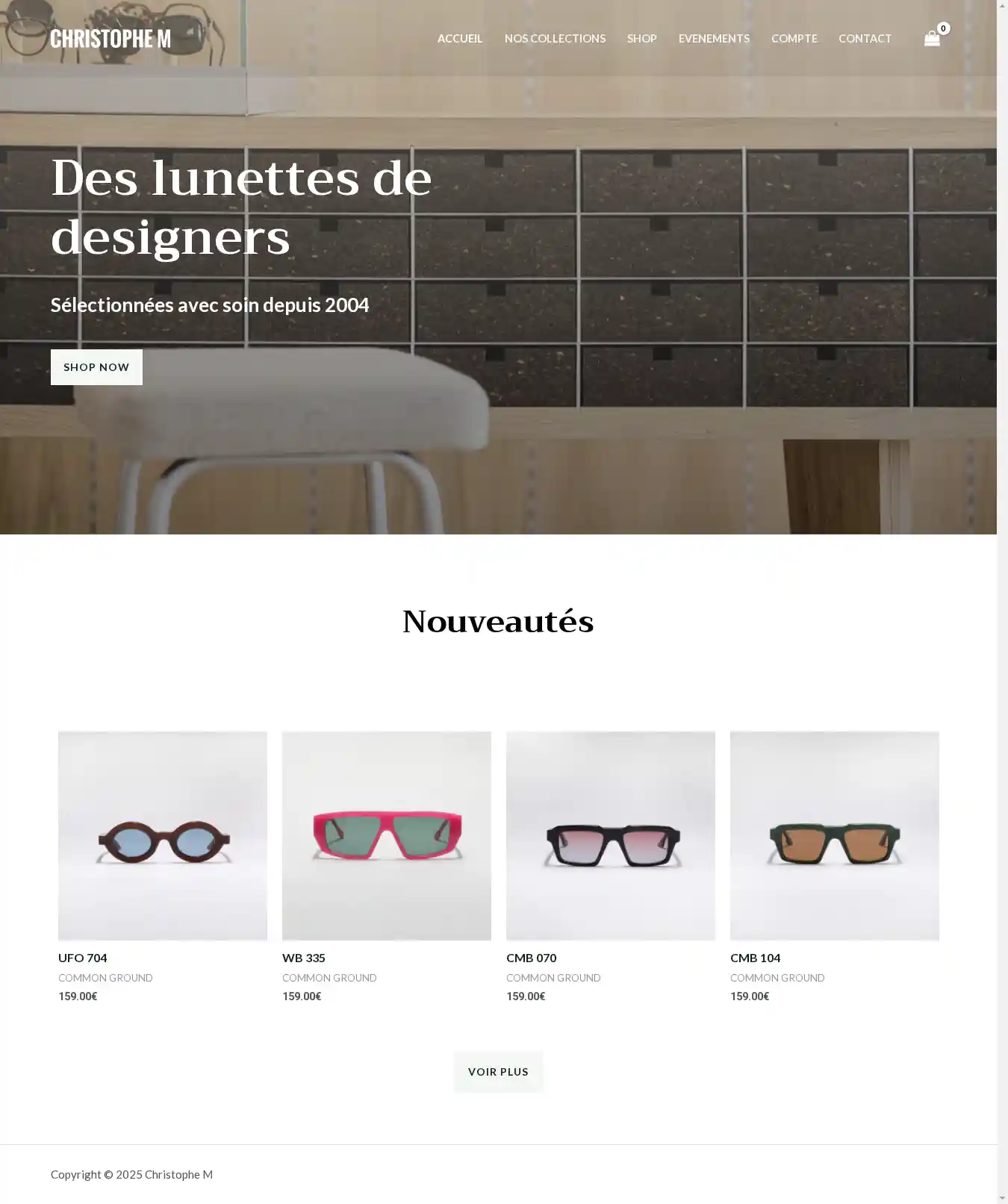
Task: Open the Shop menu item
Action: click(642, 39)
